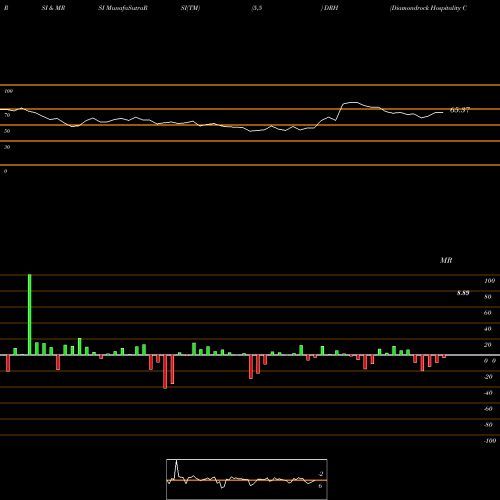This screenshot has height=500, width=500.
Task: Click the 'SI MunafaSutraR' header text
Action: click(x=123, y=8)
